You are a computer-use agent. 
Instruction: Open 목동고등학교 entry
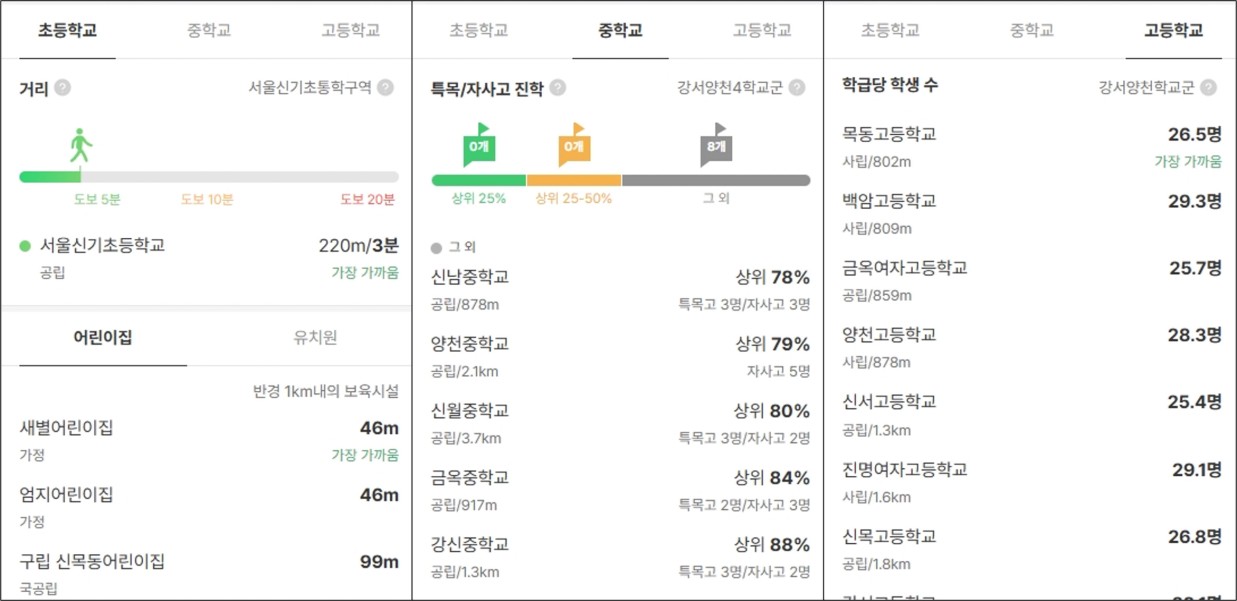click(1032, 147)
